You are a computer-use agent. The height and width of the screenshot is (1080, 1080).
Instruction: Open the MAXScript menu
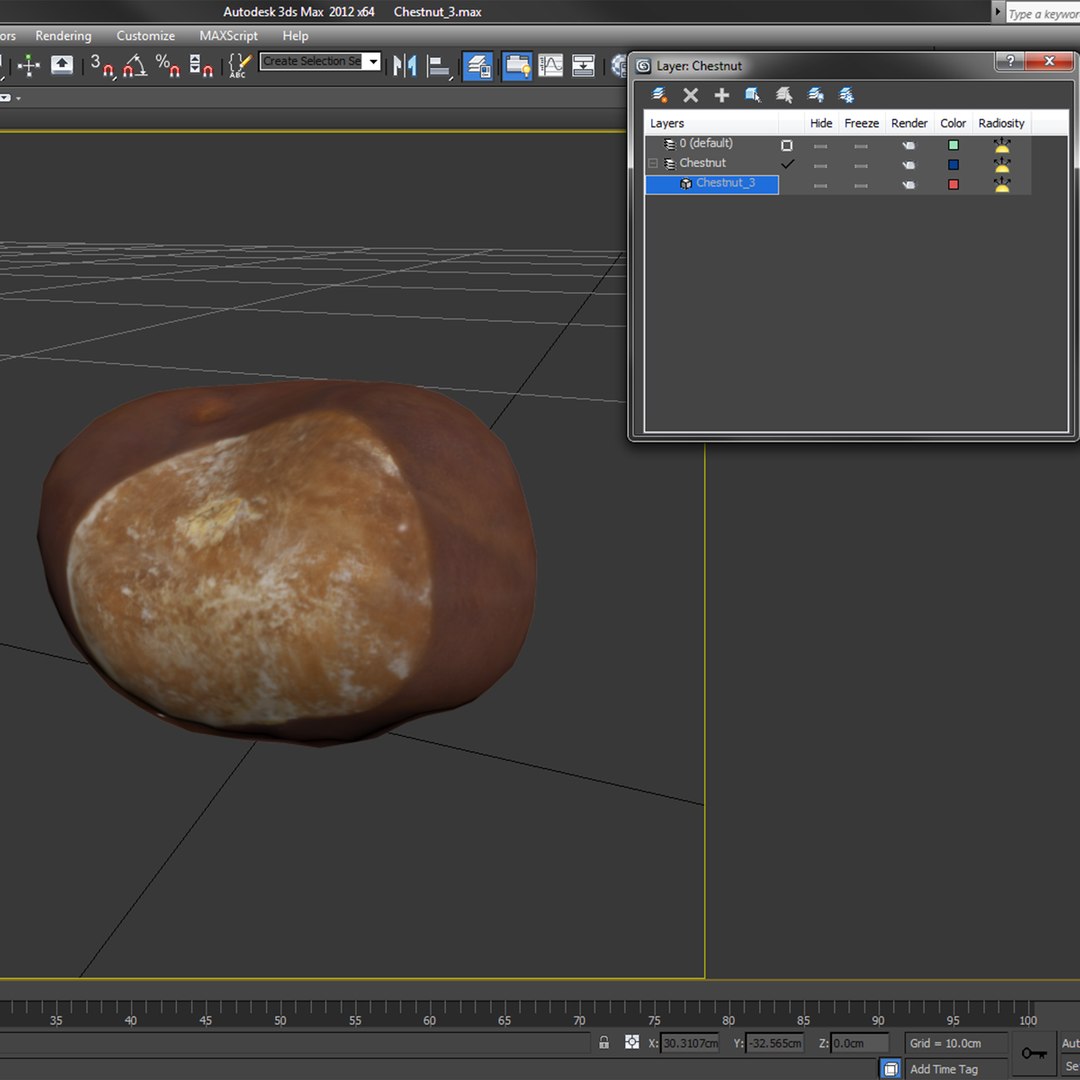[229, 36]
